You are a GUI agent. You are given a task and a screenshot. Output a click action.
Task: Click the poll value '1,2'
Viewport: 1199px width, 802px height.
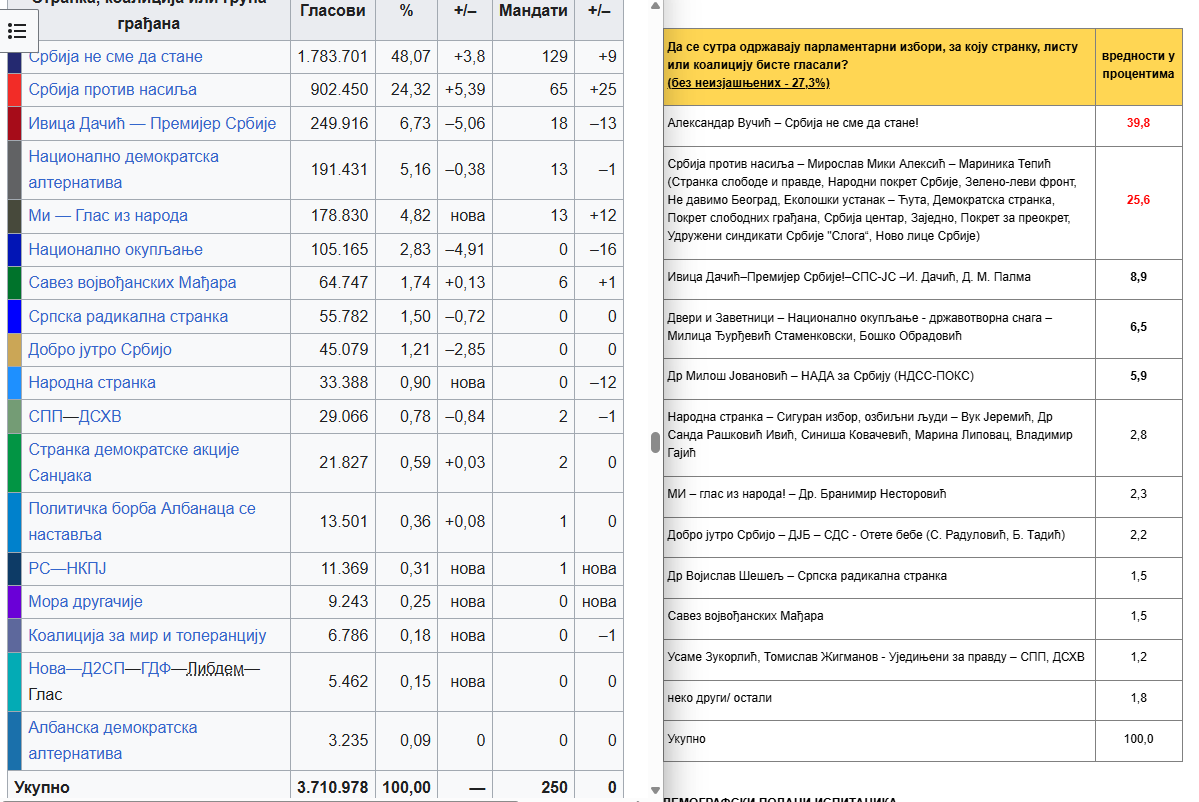(x=1139, y=657)
